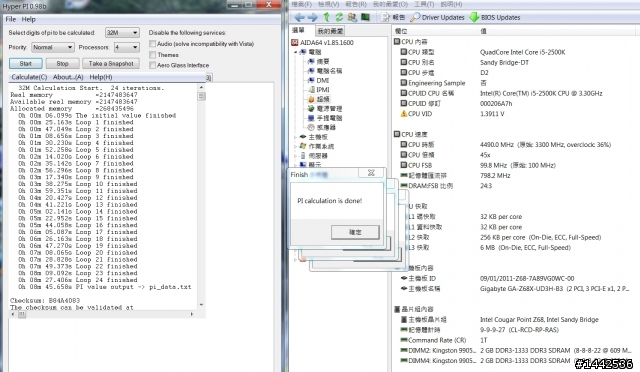Viewport: 640px width, 372px height.
Task: Click the horizontal scrollbar right arrow in log
Action: coord(192,314)
